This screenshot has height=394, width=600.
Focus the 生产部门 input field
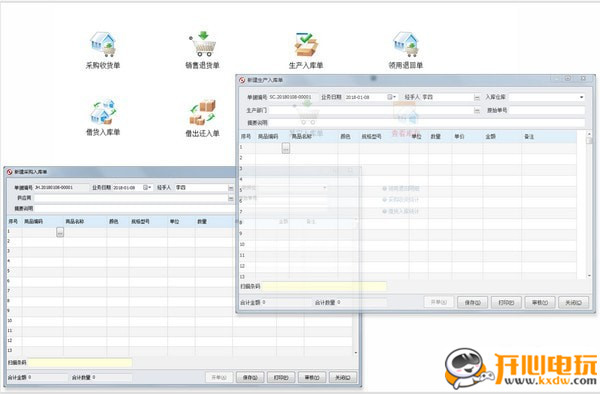[x=371, y=111]
